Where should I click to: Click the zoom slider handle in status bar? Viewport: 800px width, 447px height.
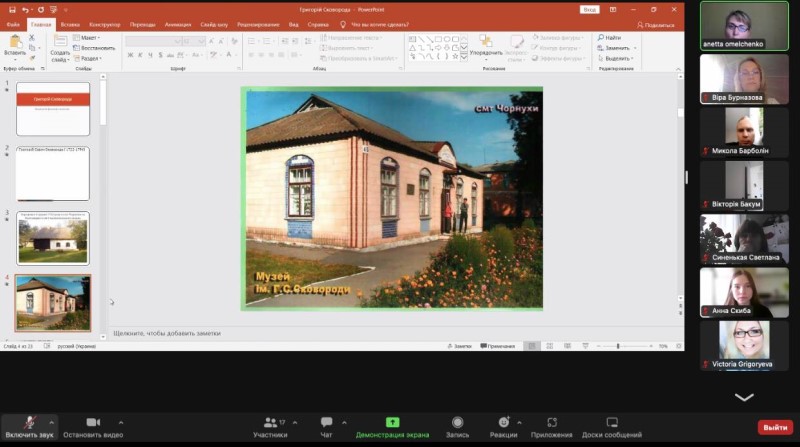(618, 346)
